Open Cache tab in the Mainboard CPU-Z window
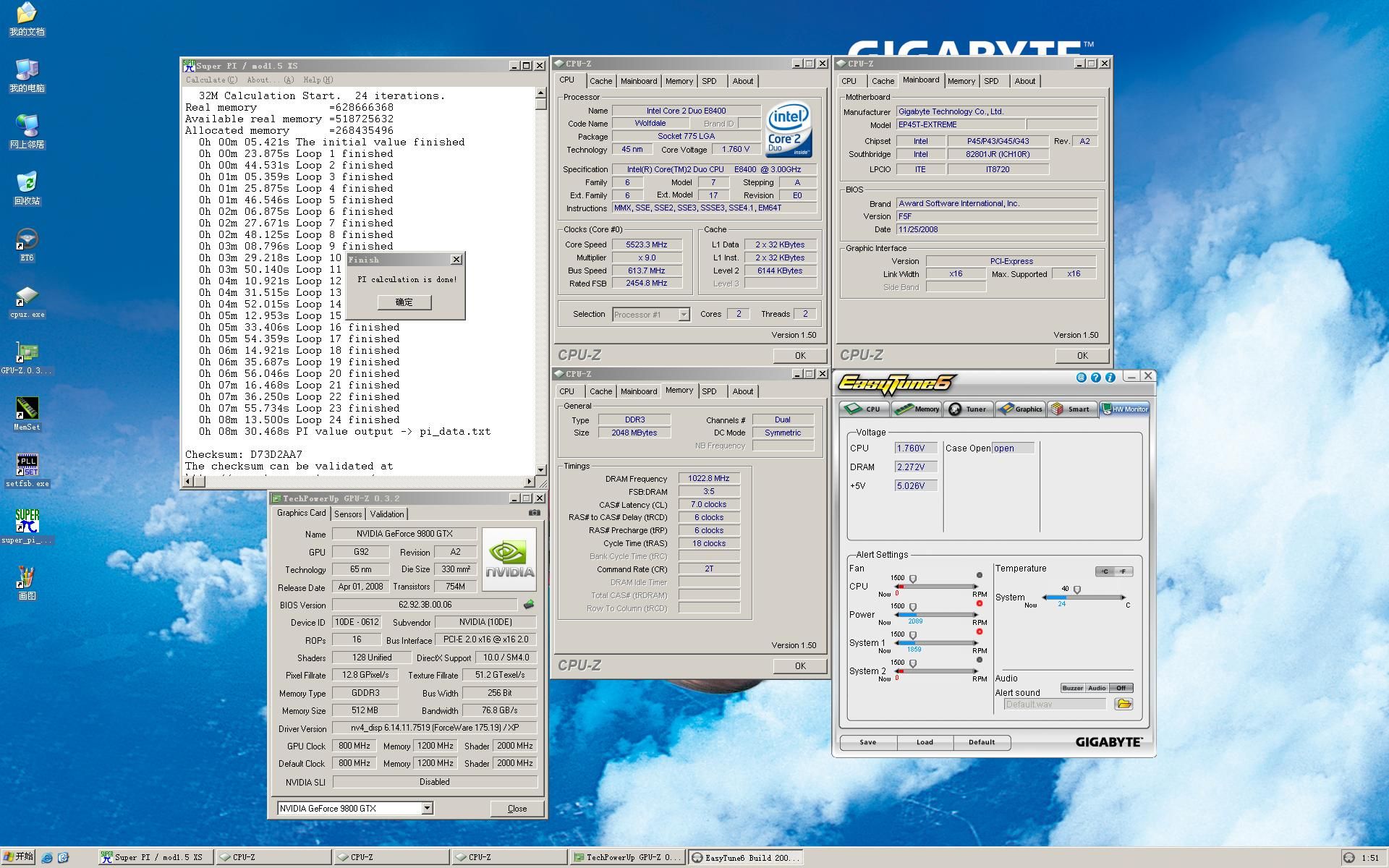The width and height of the screenshot is (1389, 868). tap(883, 81)
